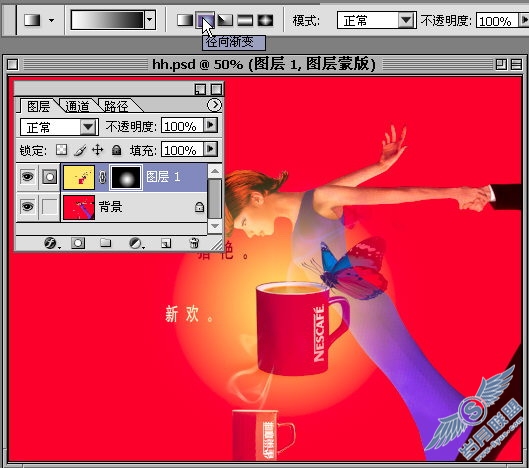Add a layer style with the f icon
This screenshot has width=529, height=468.
click(x=51, y=243)
